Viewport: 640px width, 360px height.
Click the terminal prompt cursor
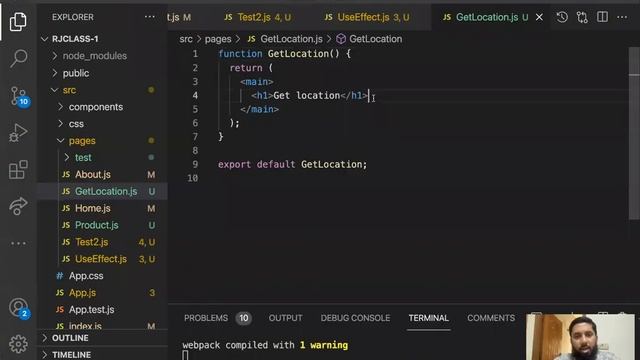coord(185,355)
